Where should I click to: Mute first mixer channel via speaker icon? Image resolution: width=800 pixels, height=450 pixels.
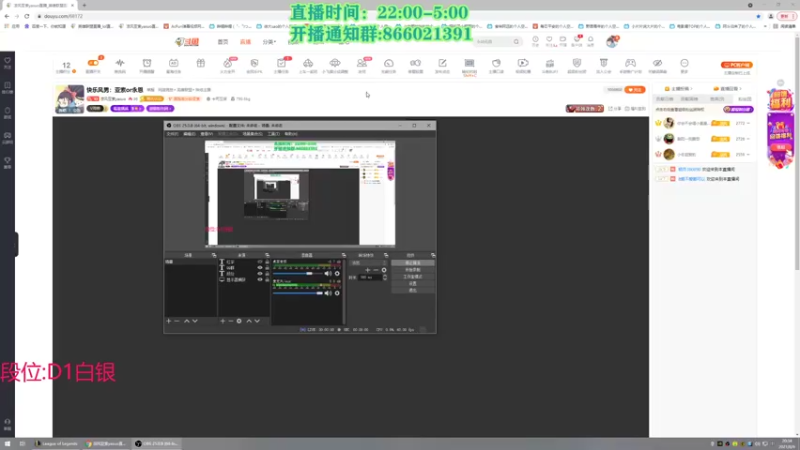[x=328, y=273]
